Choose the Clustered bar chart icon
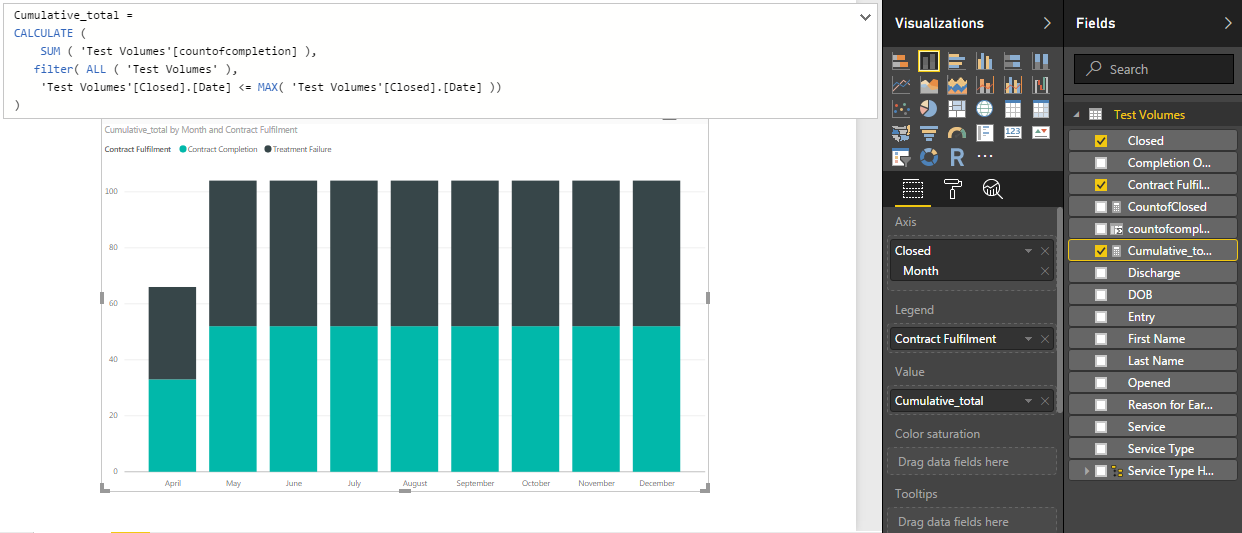 pos(957,61)
